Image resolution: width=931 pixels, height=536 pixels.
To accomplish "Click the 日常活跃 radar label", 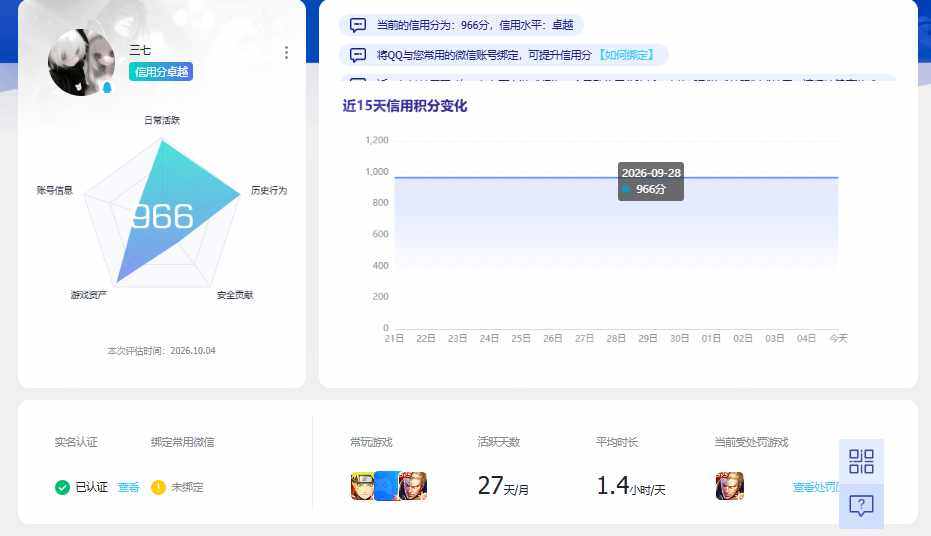I will point(162,120).
